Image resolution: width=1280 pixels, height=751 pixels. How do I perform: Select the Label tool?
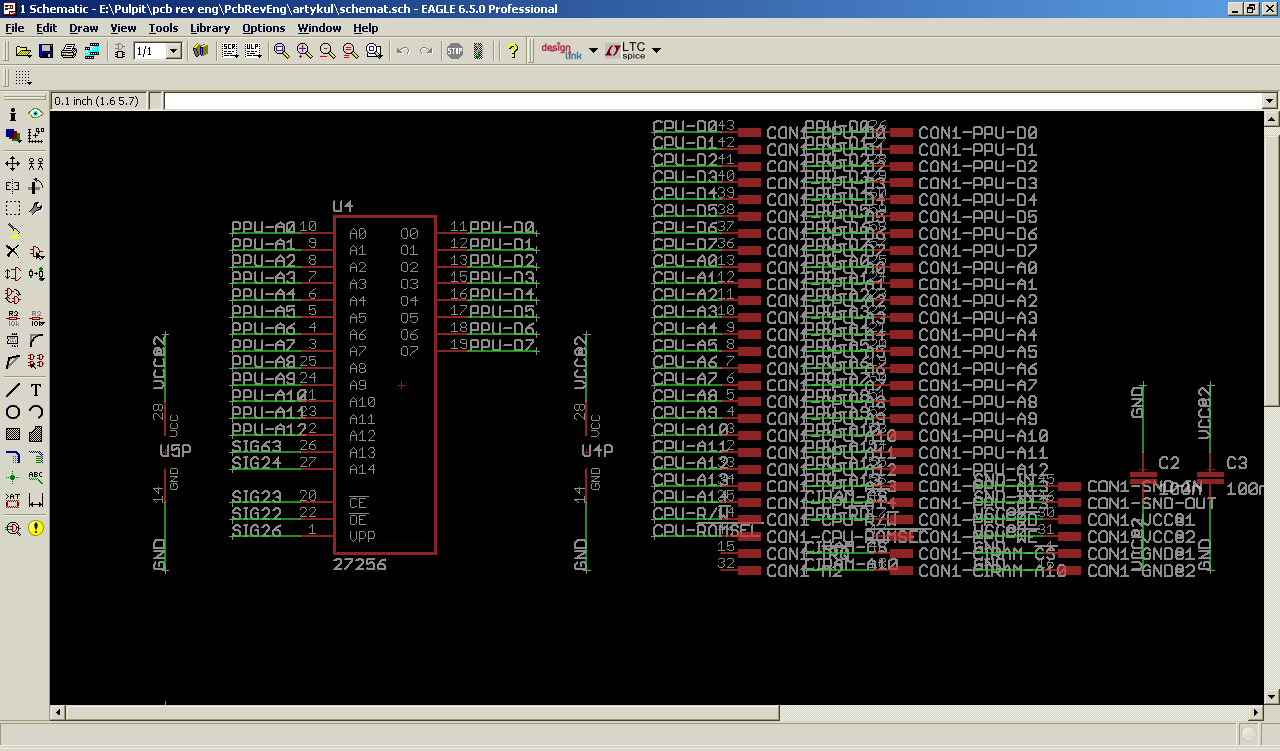pos(36,478)
